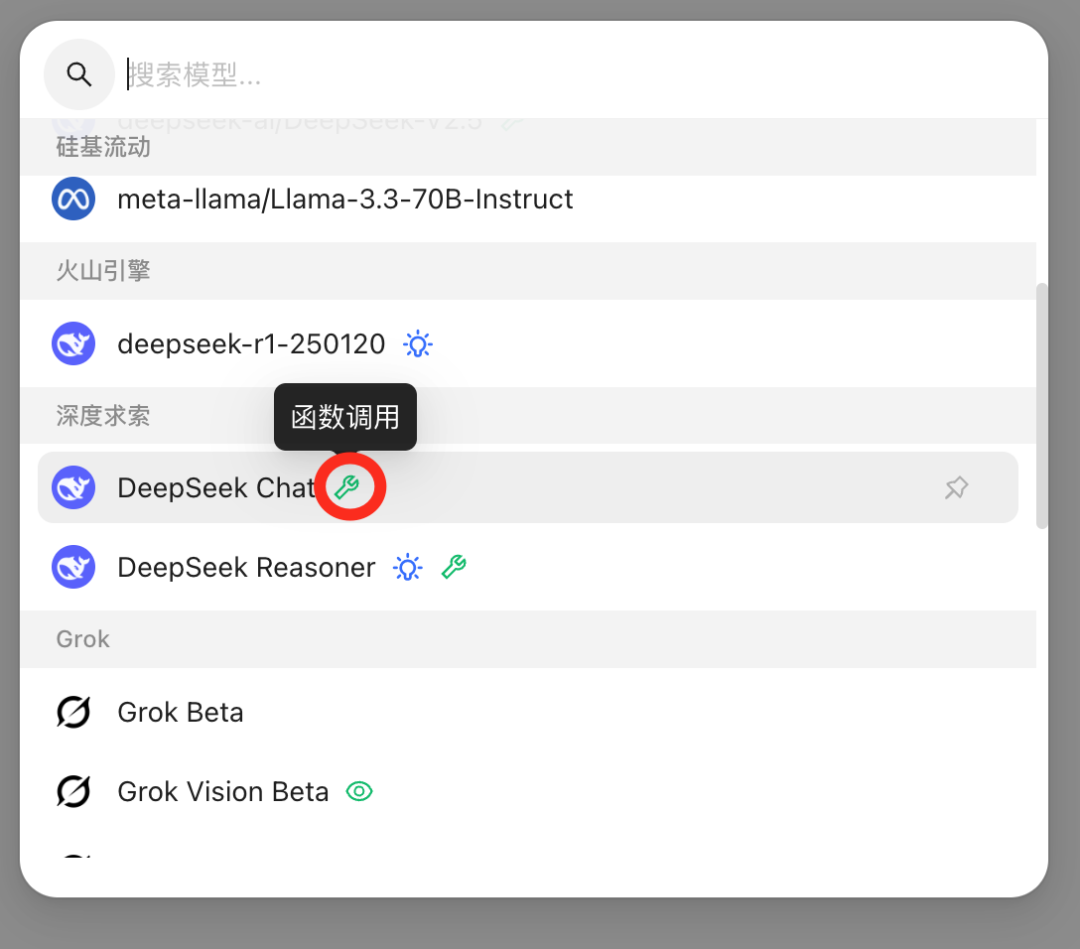Pin the DeepSeek Chat model
The image size is (1080, 949).
point(956,488)
